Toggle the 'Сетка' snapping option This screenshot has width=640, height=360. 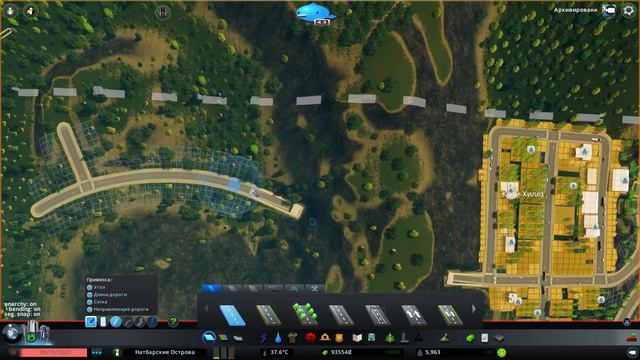[x=97, y=302]
